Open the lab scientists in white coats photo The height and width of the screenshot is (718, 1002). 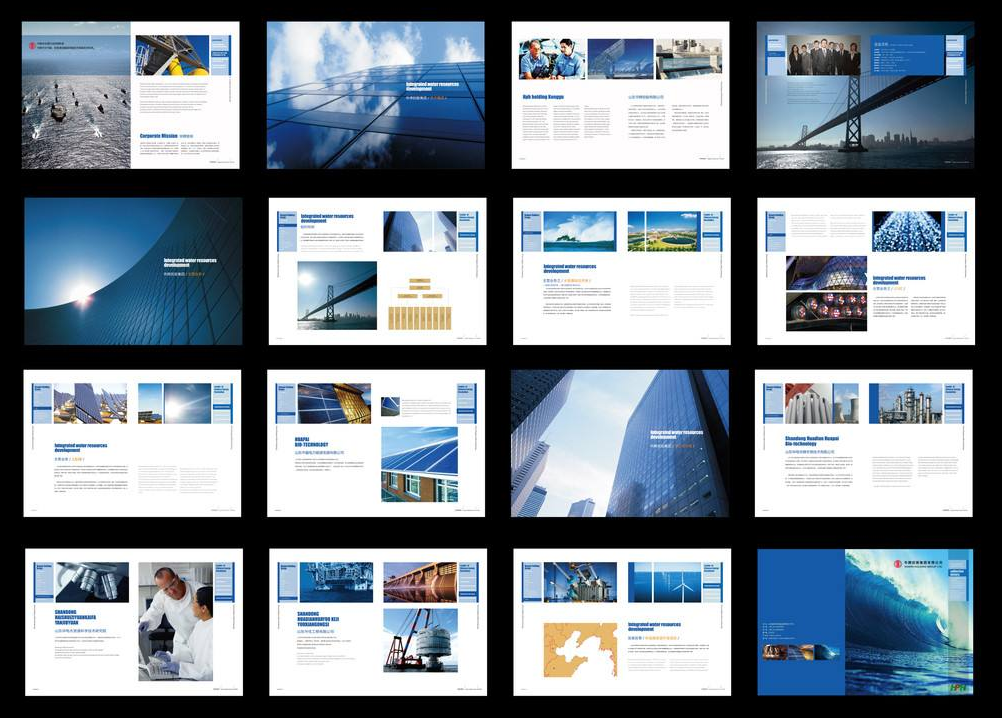[175, 621]
